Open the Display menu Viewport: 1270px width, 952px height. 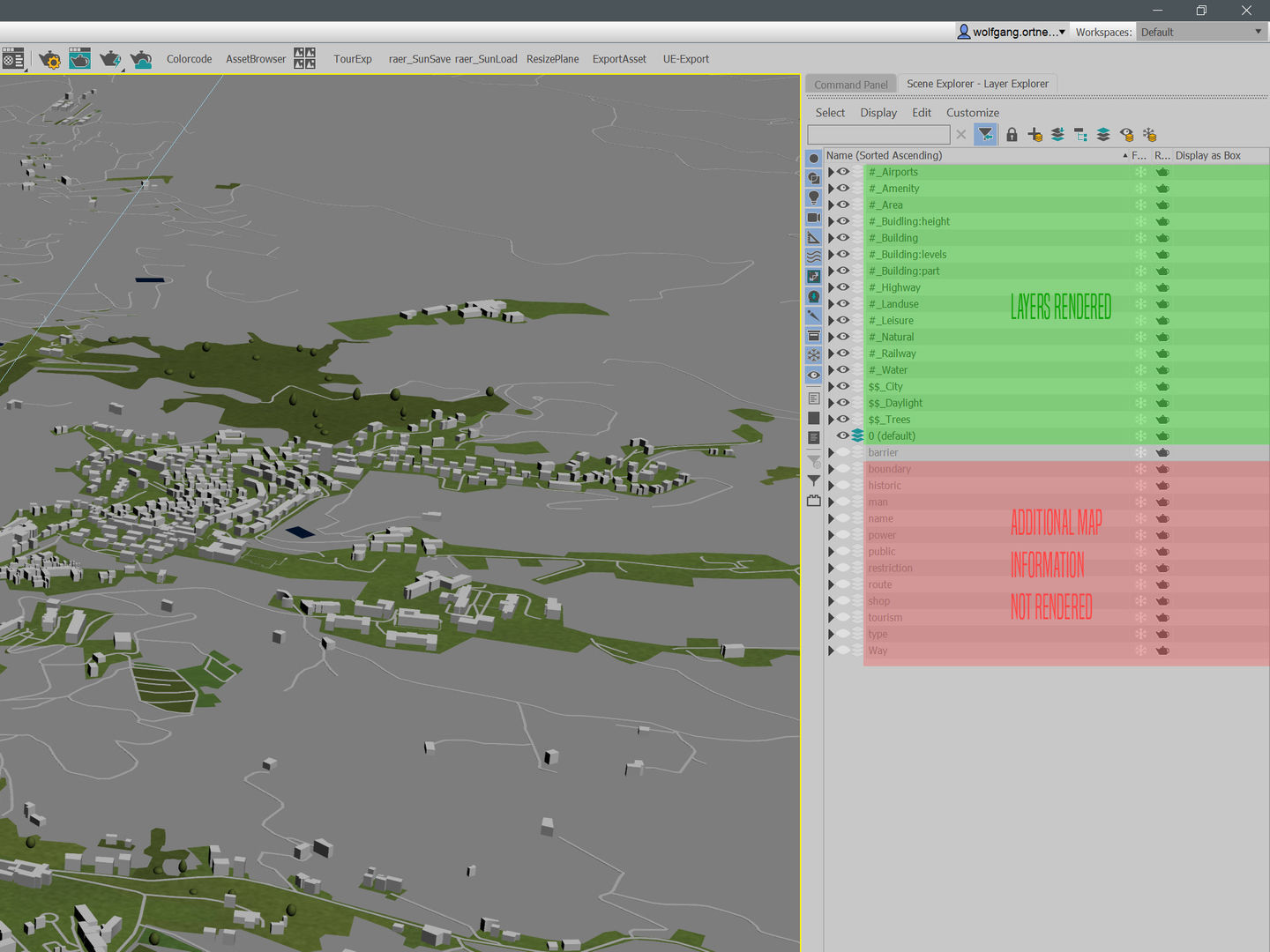878,113
